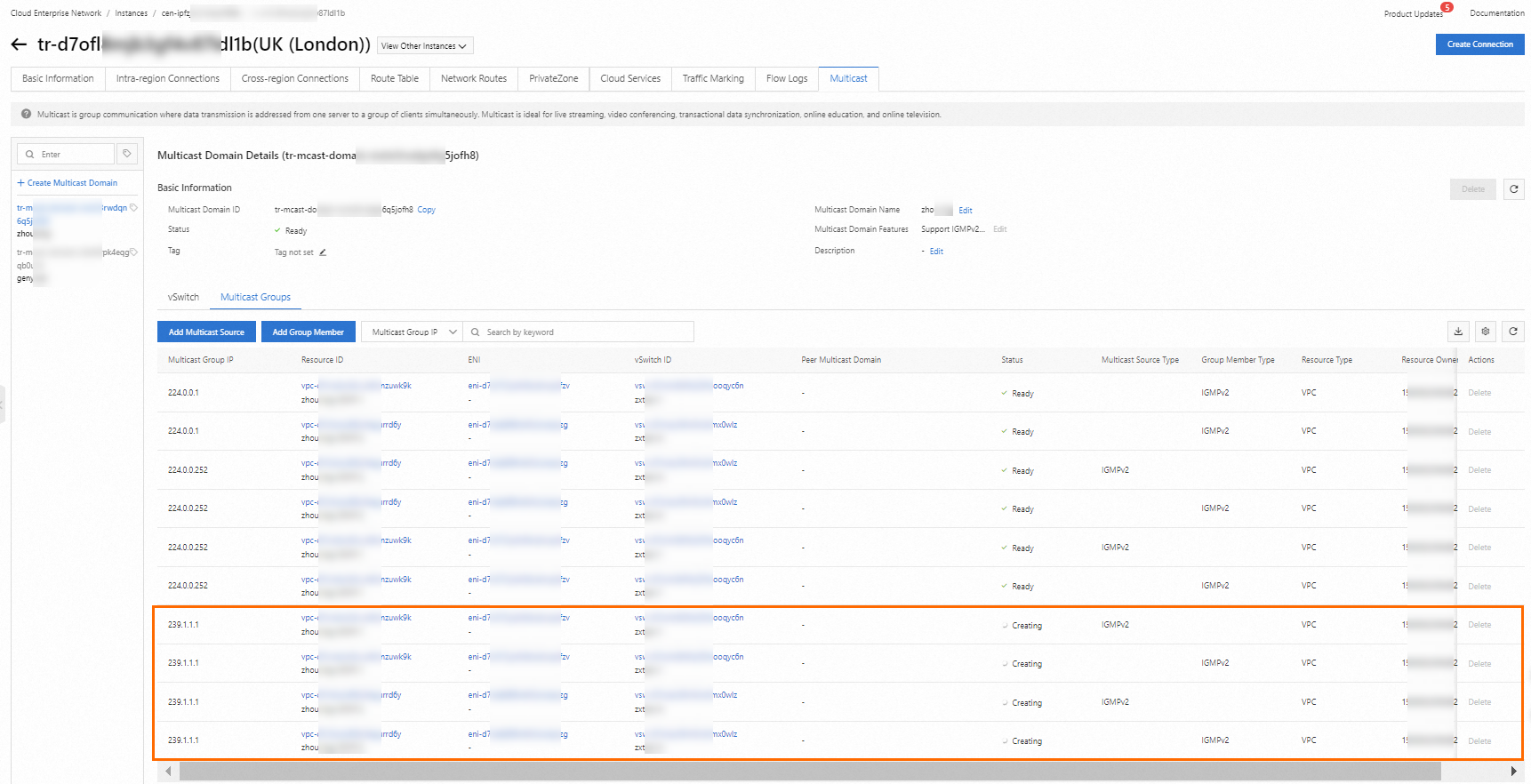The width and height of the screenshot is (1531, 784).
Task: Click Group Member Type column header
Action: pos(1238,360)
